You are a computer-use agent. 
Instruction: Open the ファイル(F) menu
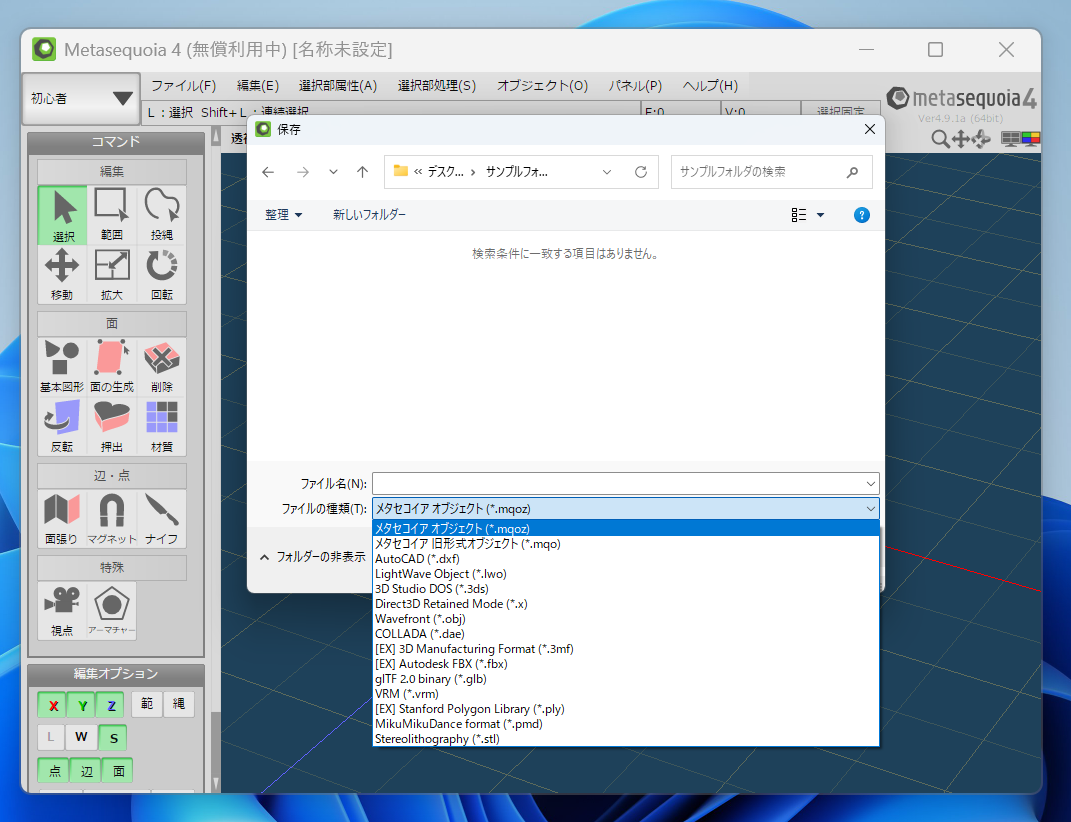183,85
